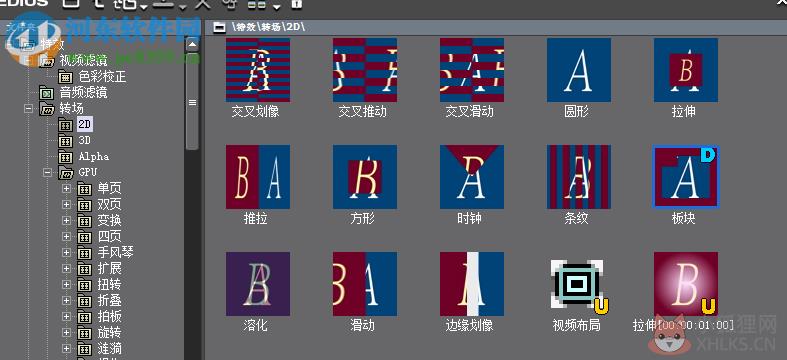Expand the 旋转 tree node
The image size is (787, 360).
click(66, 332)
